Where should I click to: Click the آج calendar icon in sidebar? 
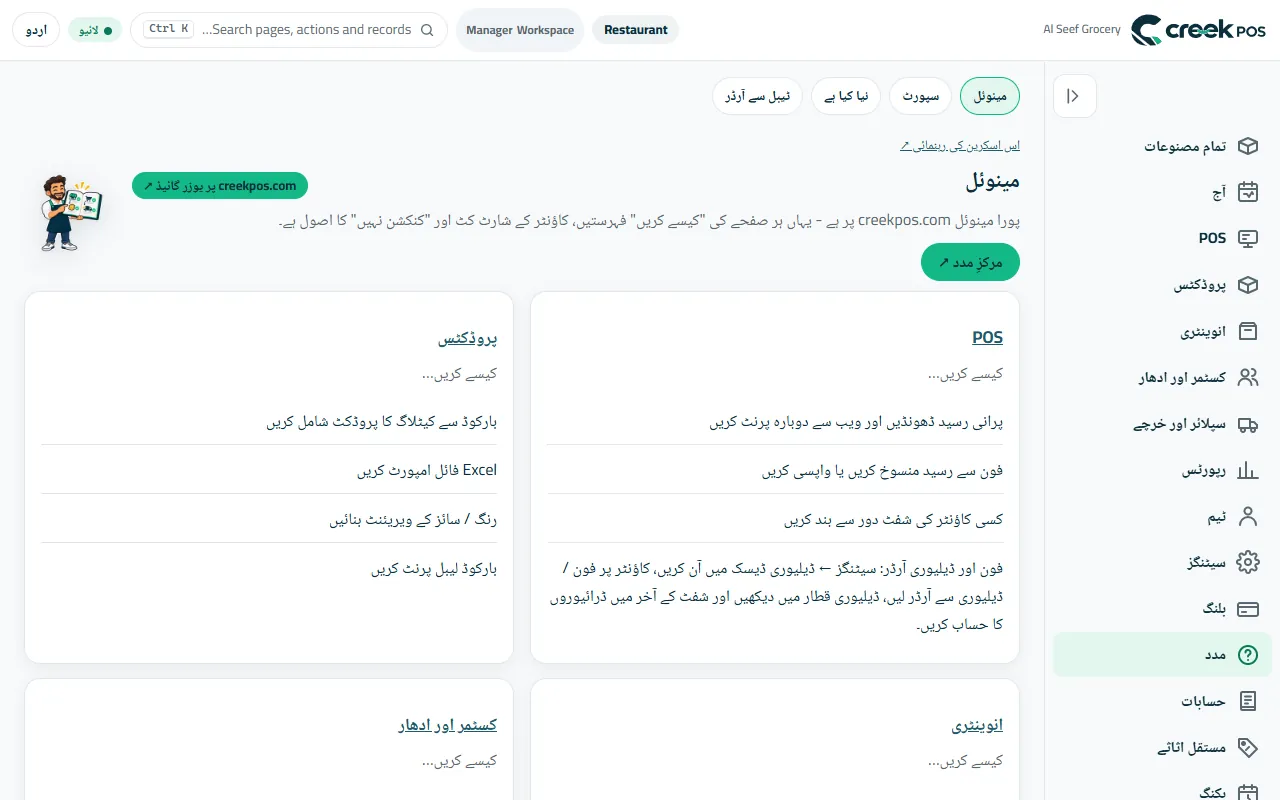tap(1247, 192)
